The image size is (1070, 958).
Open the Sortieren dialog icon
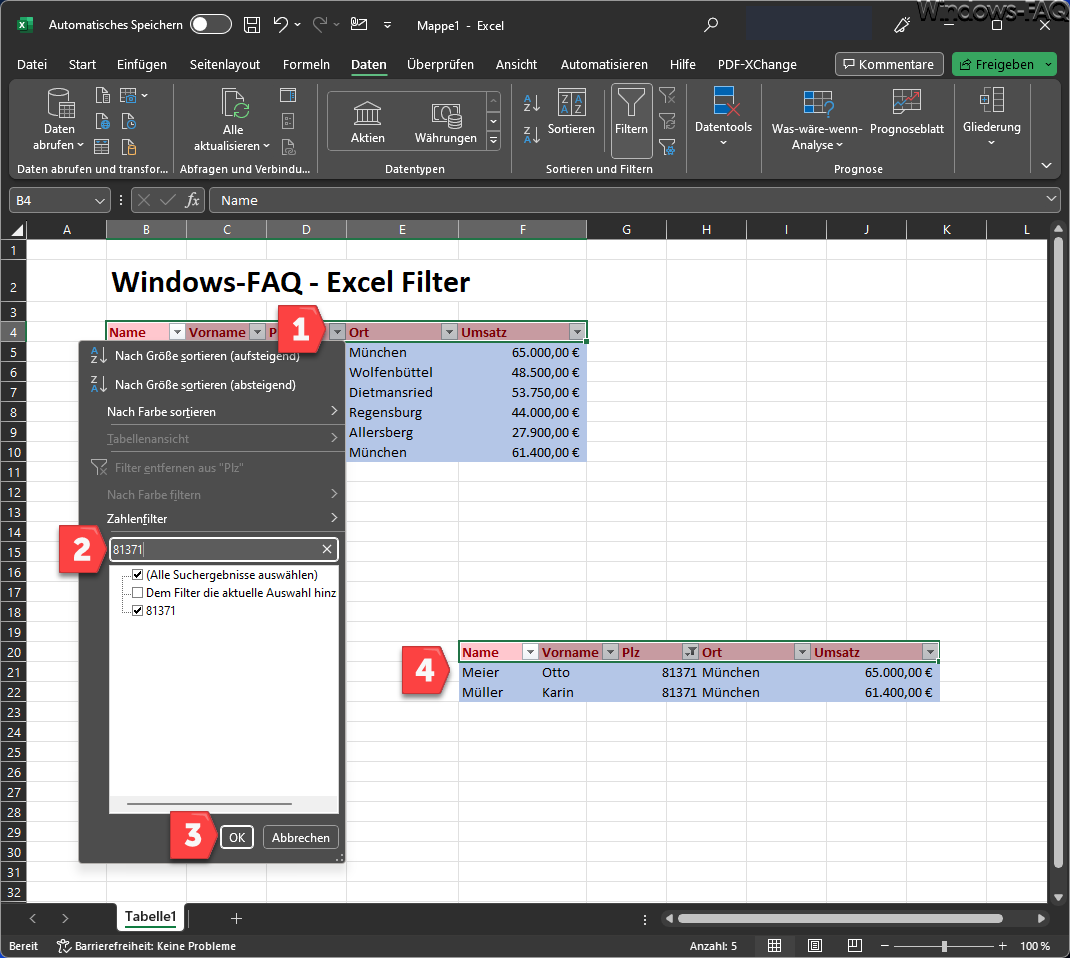[x=571, y=104]
